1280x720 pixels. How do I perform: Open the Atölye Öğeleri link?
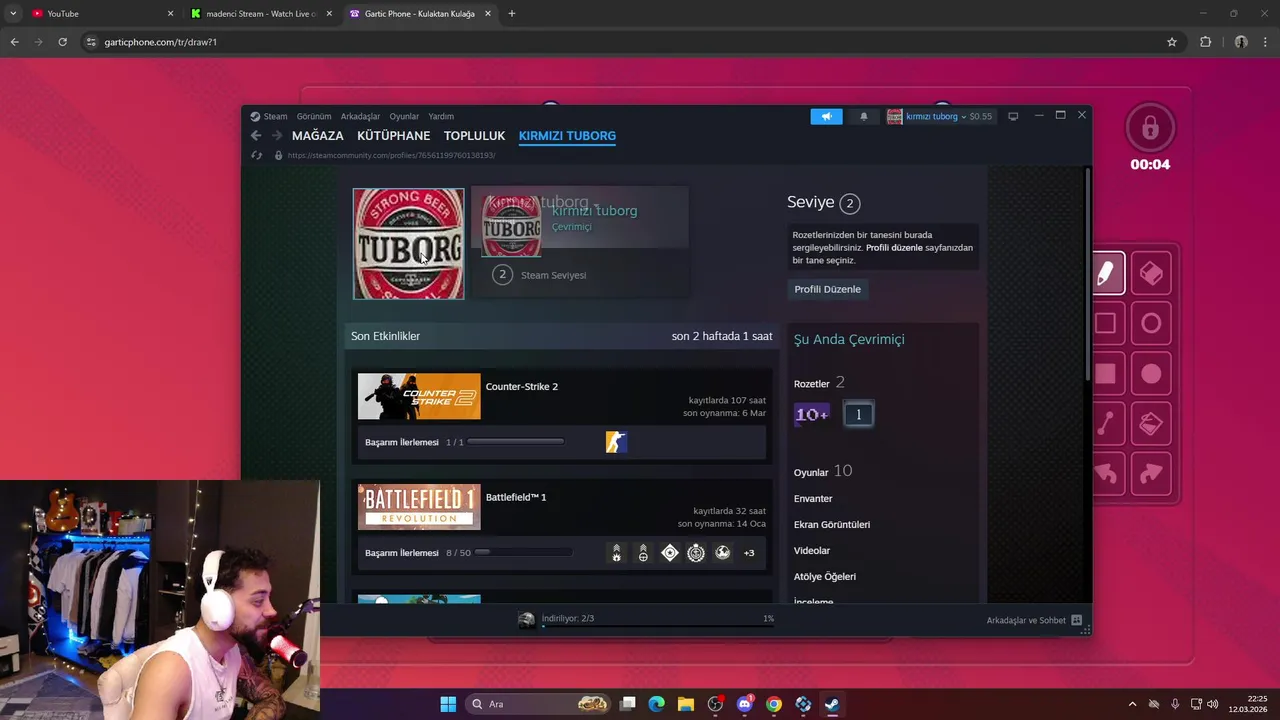(x=825, y=576)
